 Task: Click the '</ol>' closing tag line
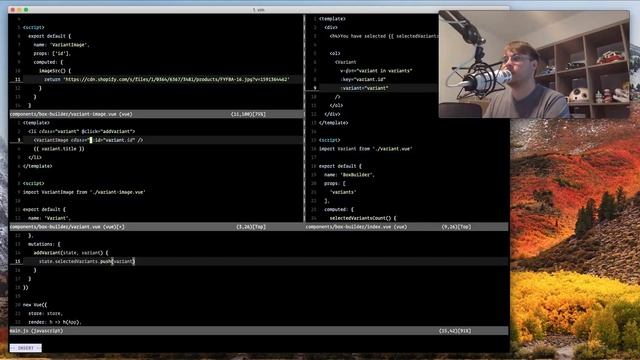click(336, 105)
